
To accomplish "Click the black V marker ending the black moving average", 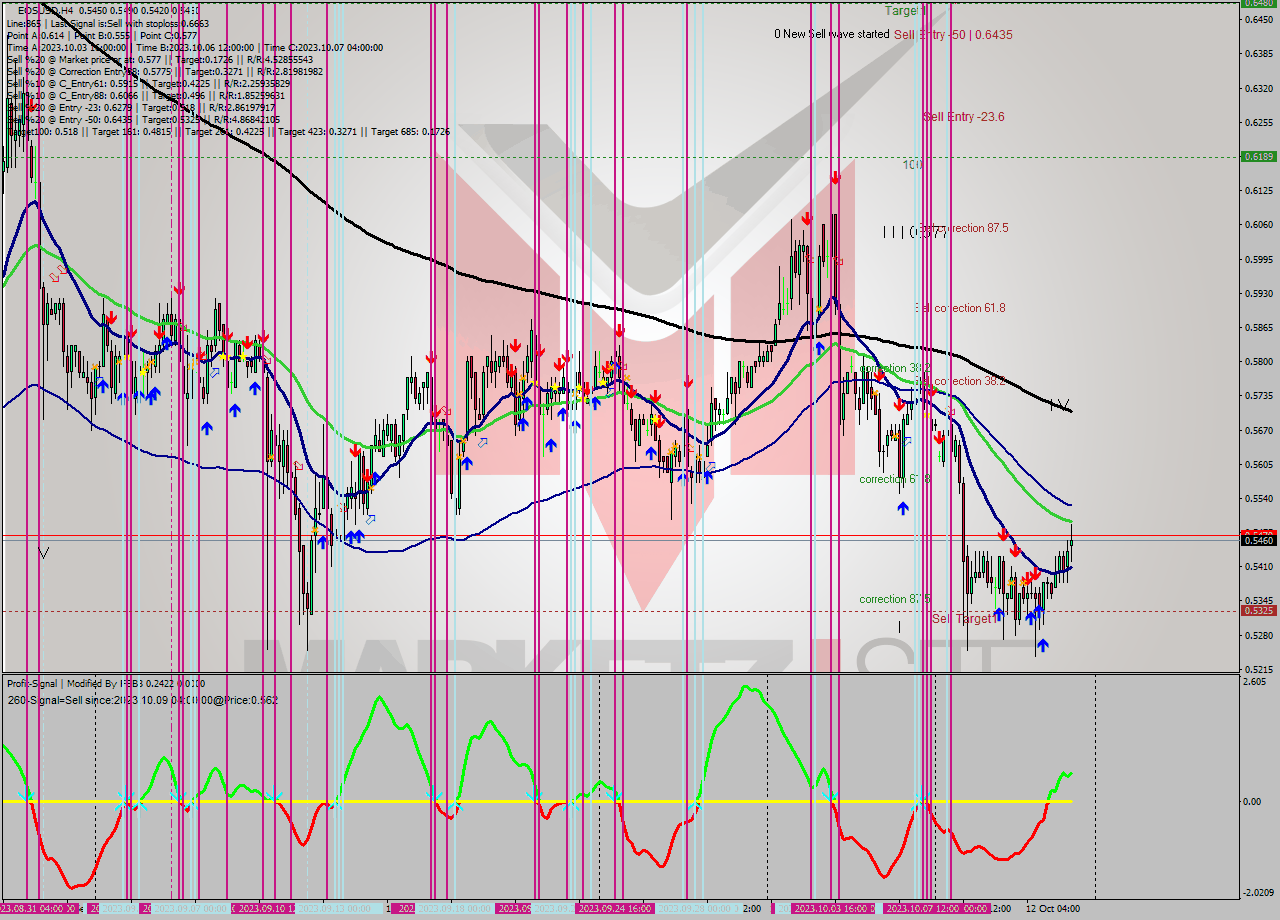I will click(1060, 404).
